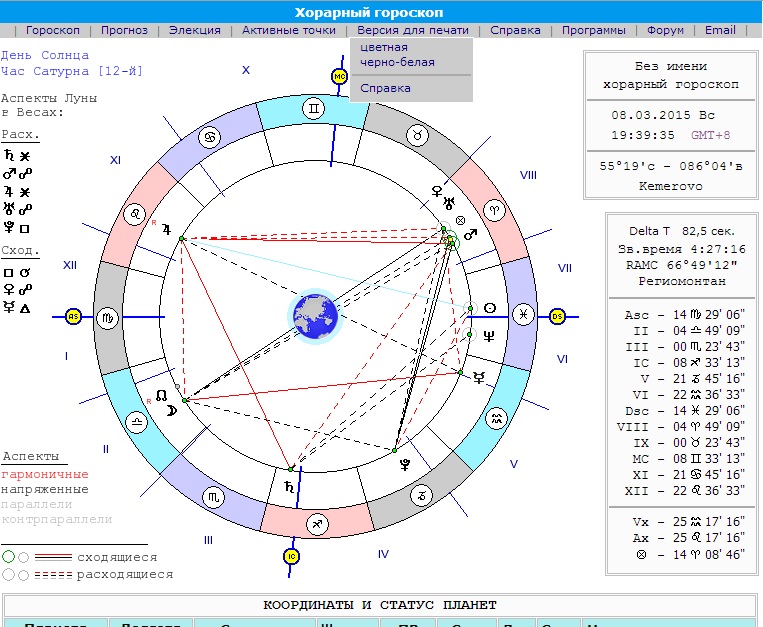Click the yellow DS descendant marker
763x627 pixels.
point(557,316)
